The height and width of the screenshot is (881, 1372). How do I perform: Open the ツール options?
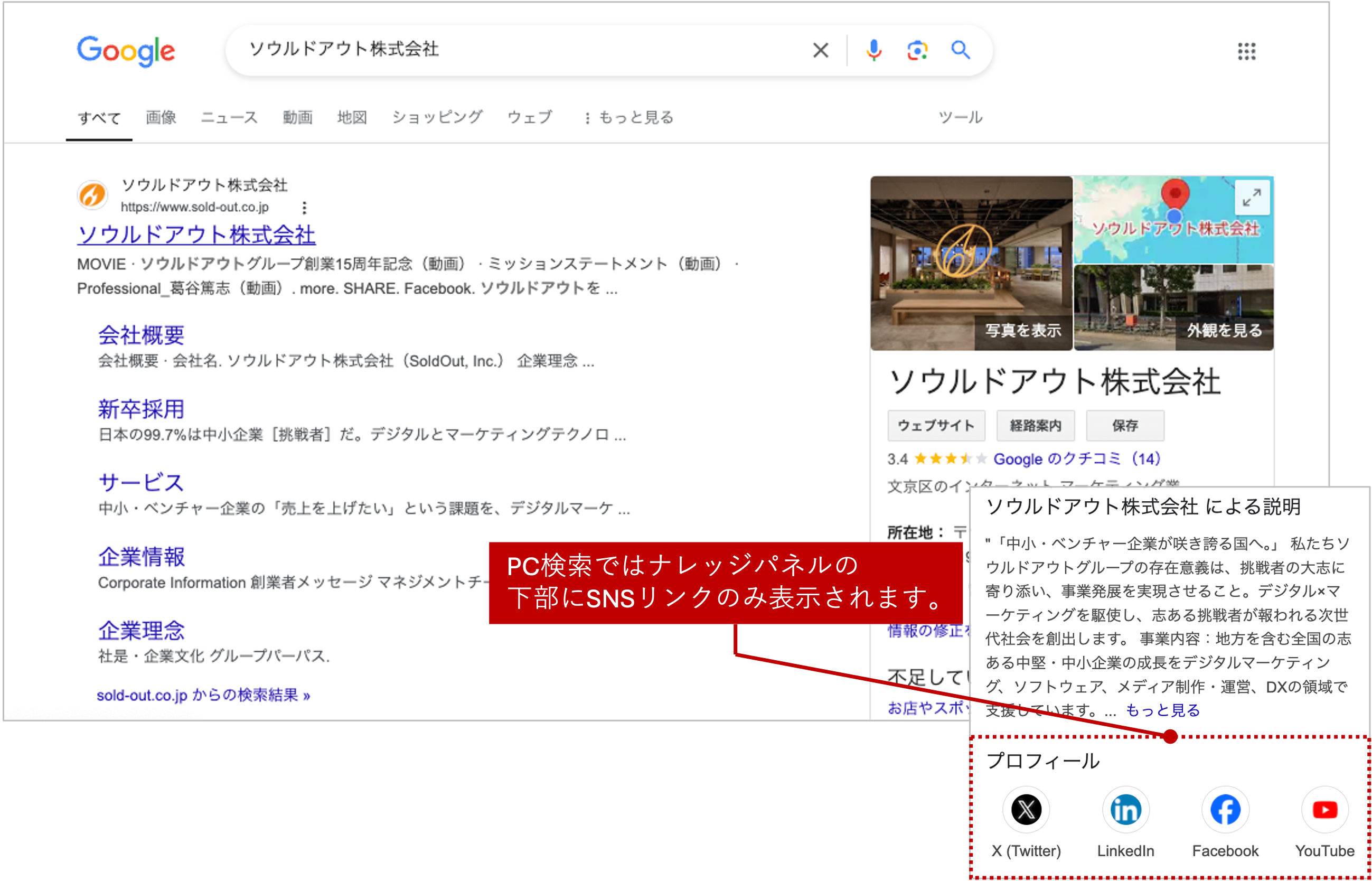coord(960,117)
